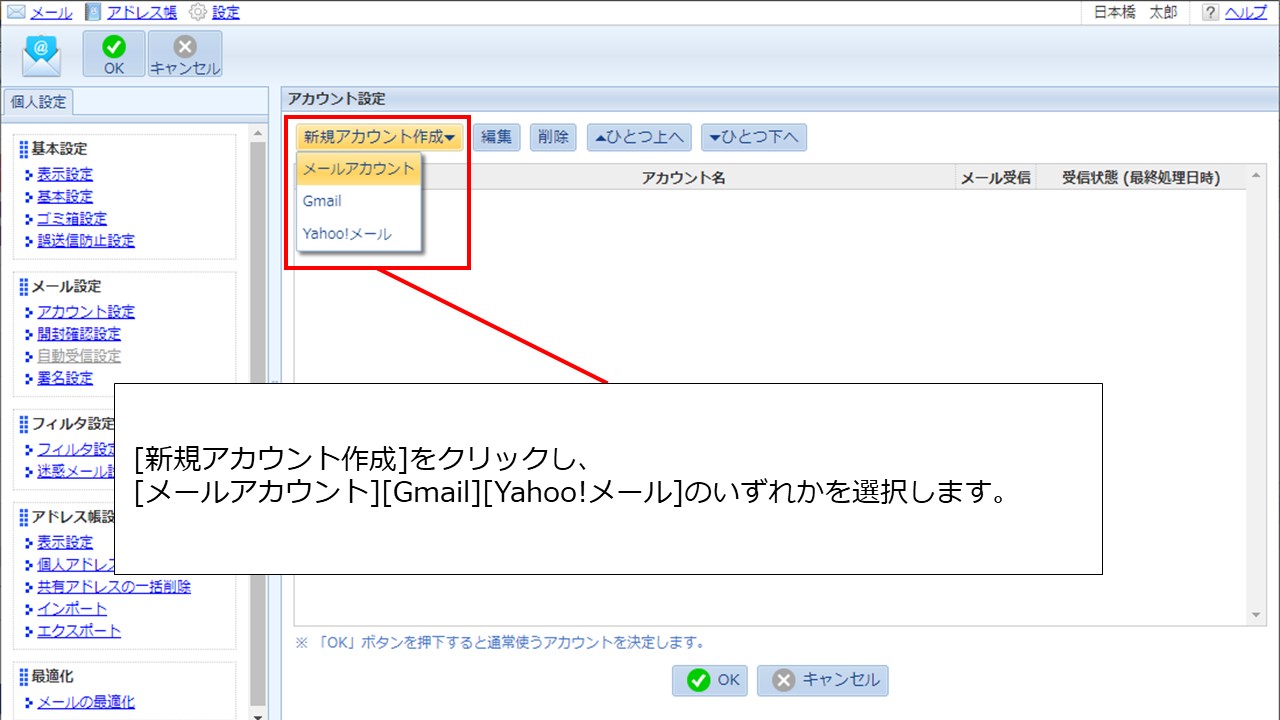Click the アカウント名 column header
This screenshot has height=720, width=1280.
tap(684, 177)
